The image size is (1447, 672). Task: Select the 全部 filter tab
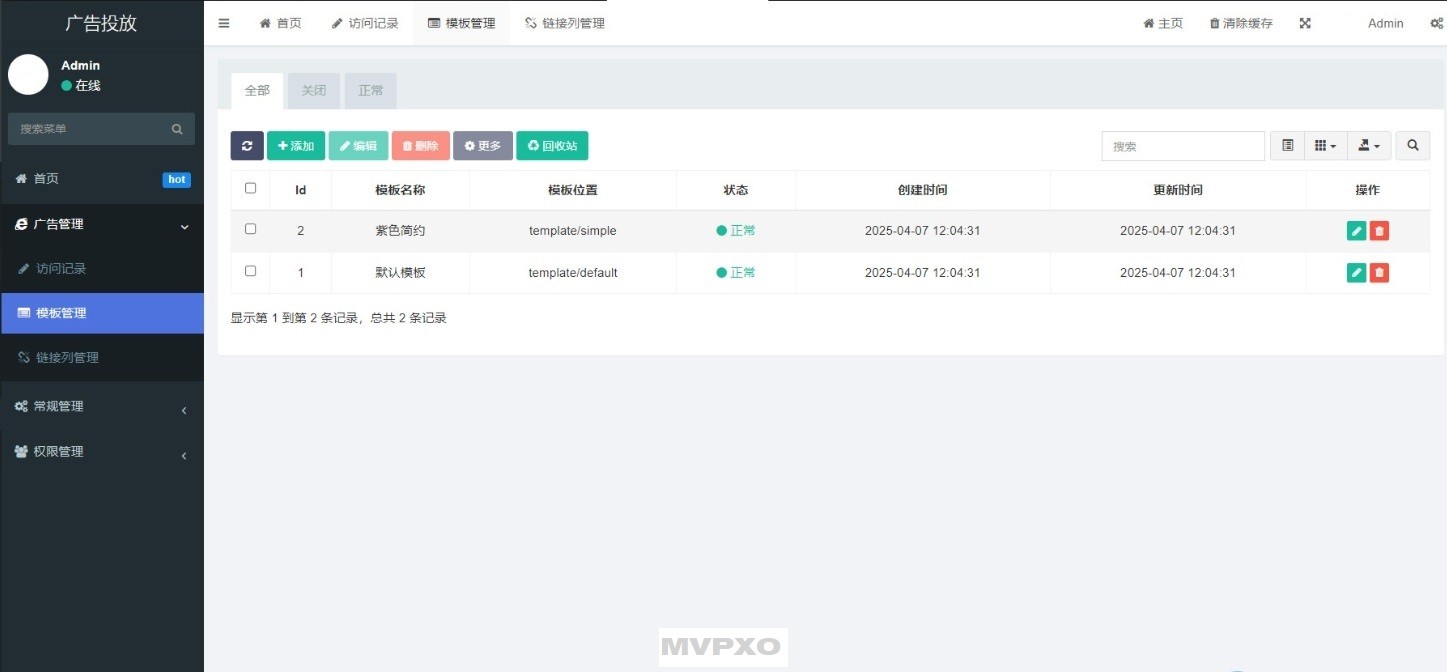tap(257, 90)
